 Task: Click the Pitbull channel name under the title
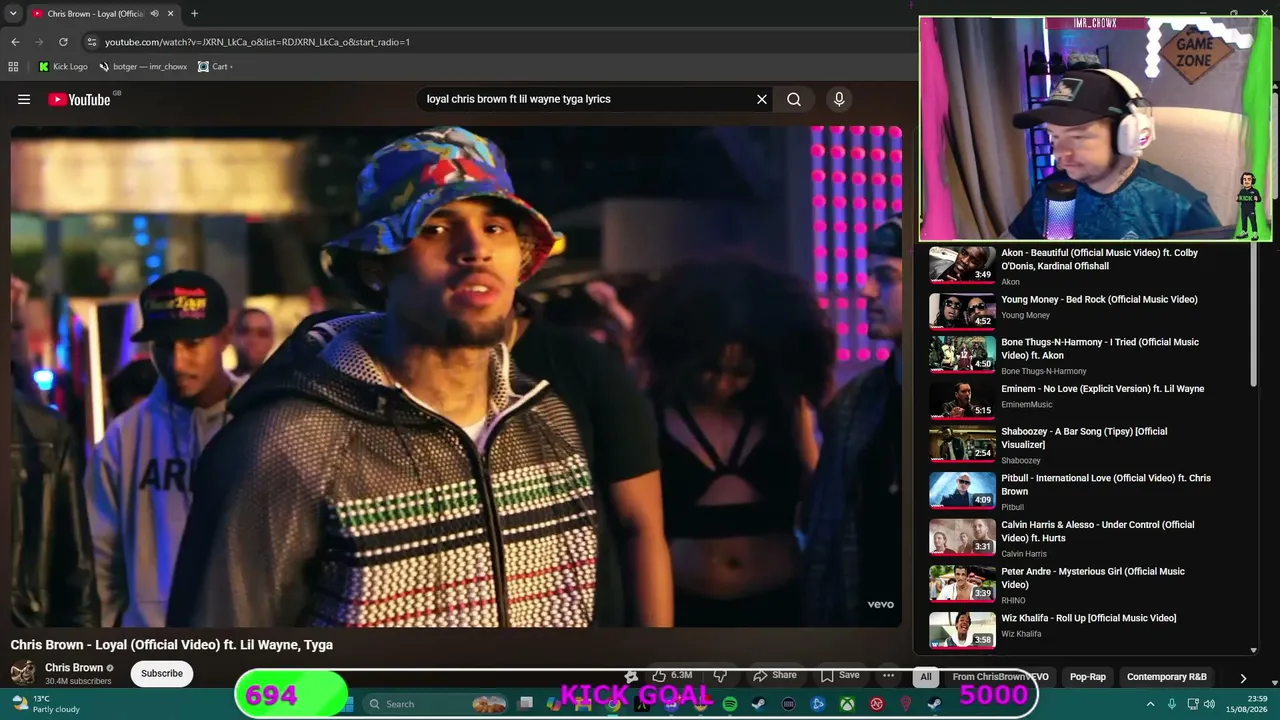click(1012, 507)
